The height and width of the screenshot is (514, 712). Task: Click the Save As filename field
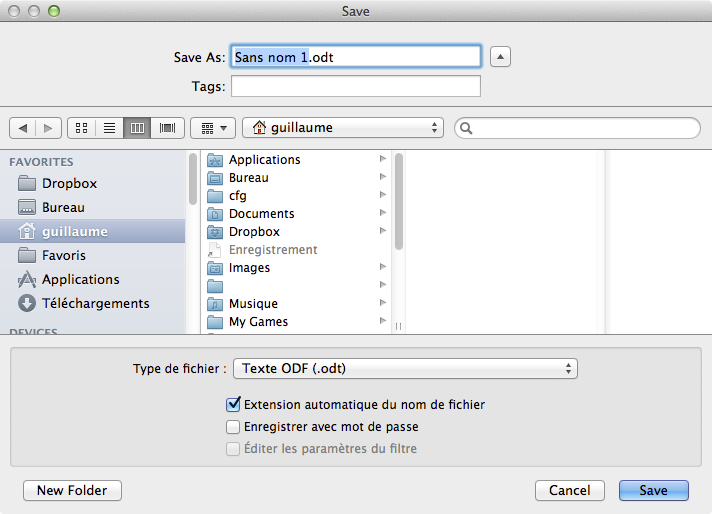[356, 57]
